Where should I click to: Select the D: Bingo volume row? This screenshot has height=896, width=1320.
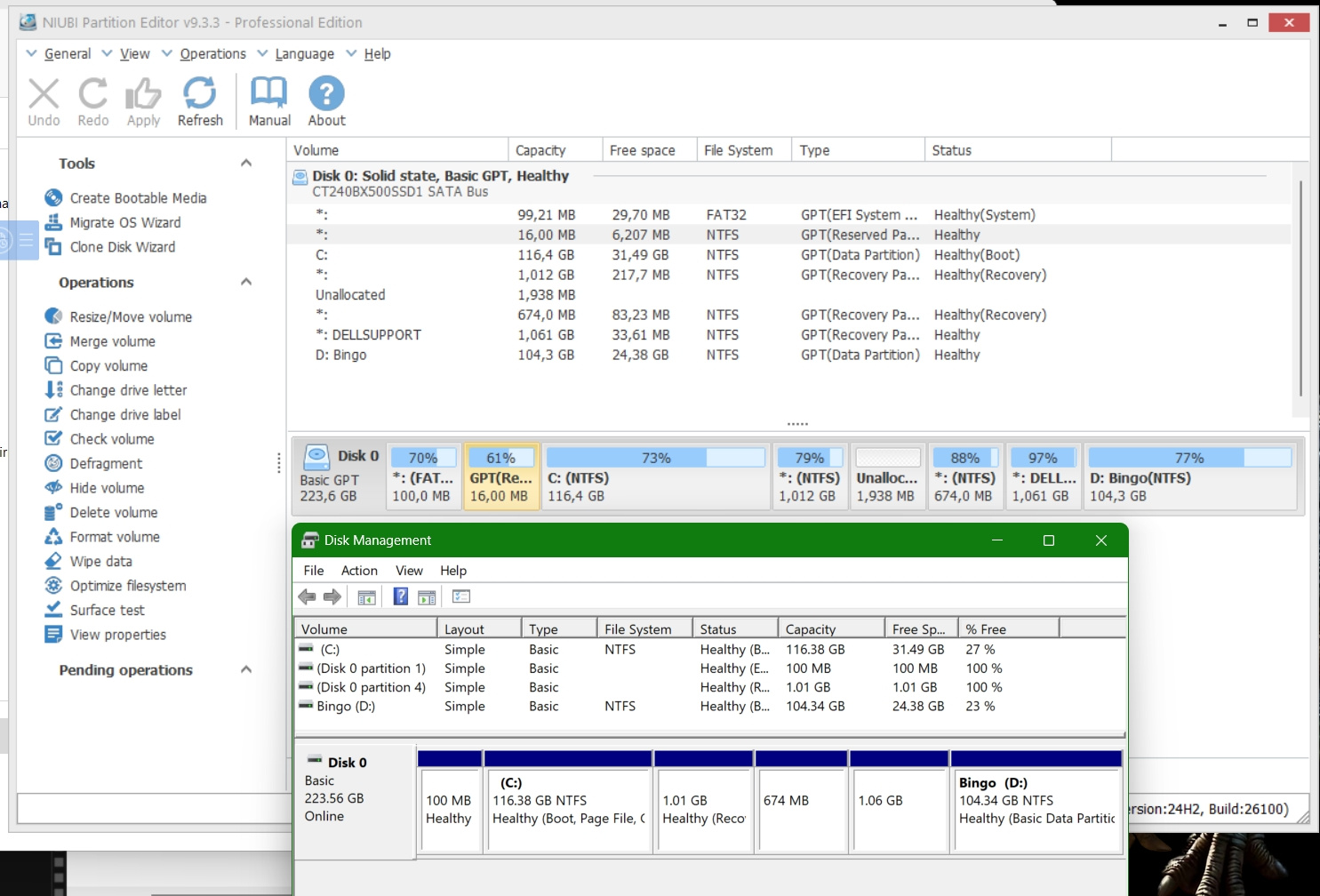coord(341,356)
